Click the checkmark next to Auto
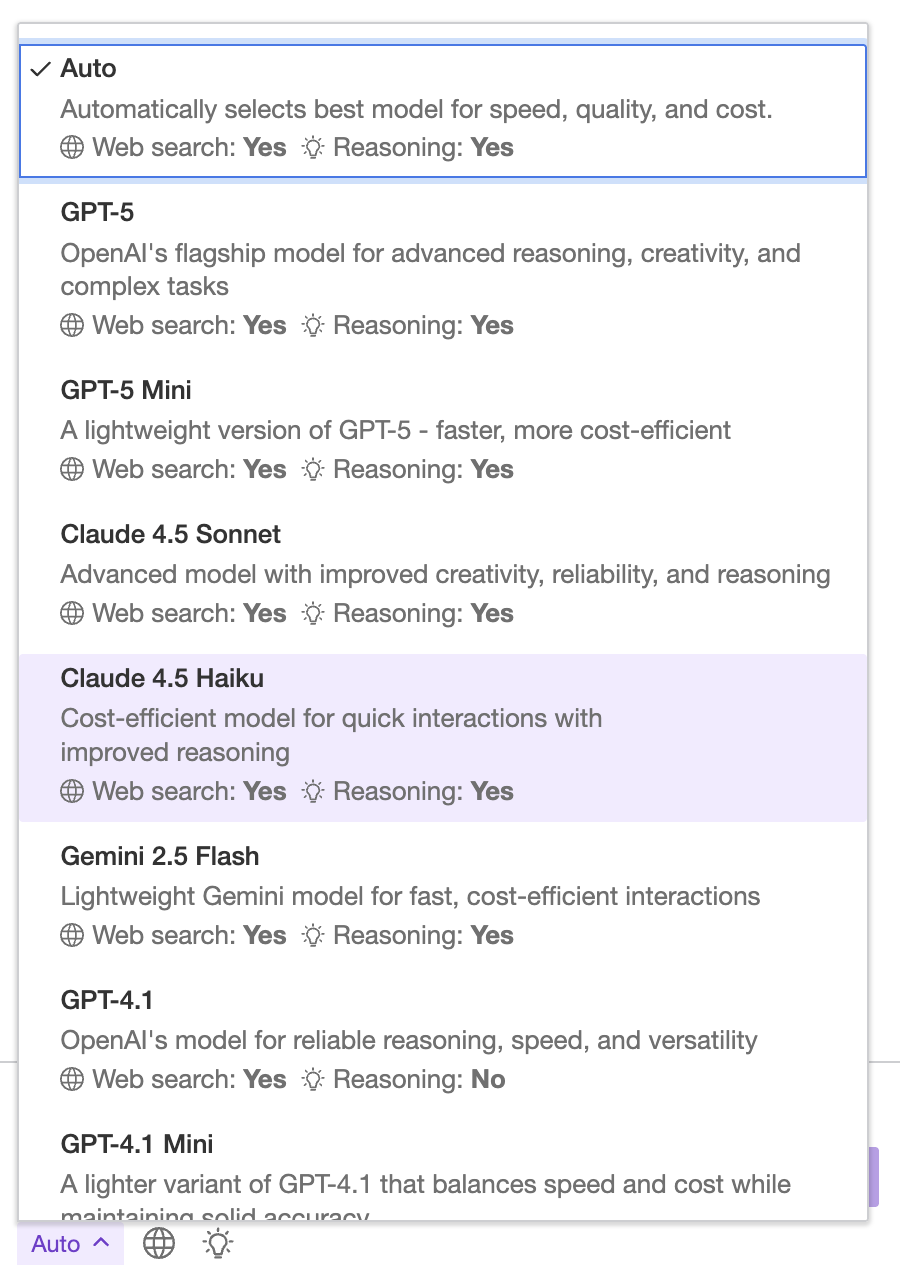 coord(40,68)
